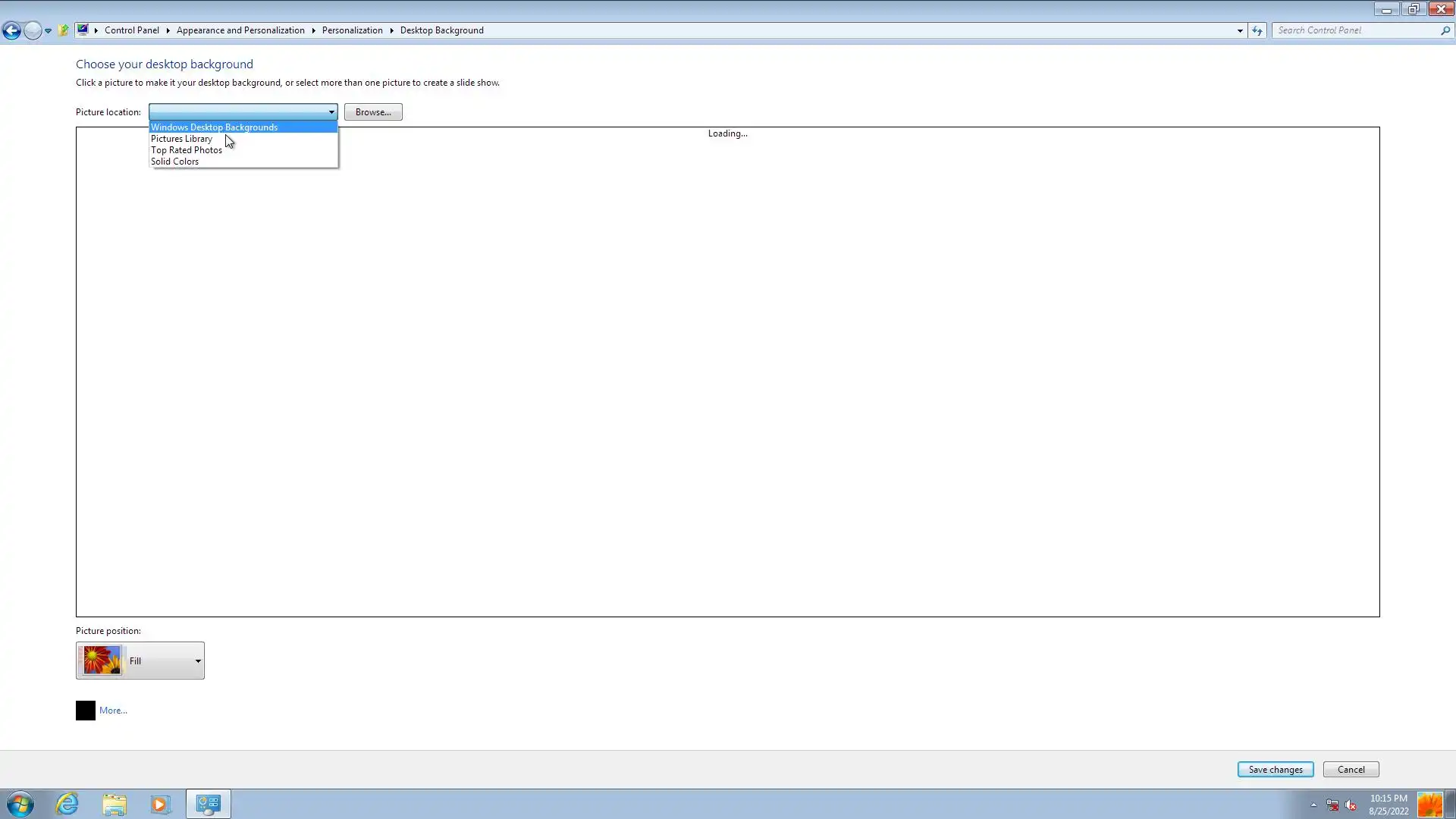Click the Refresh button beside address bar

(x=1257, y=30)
